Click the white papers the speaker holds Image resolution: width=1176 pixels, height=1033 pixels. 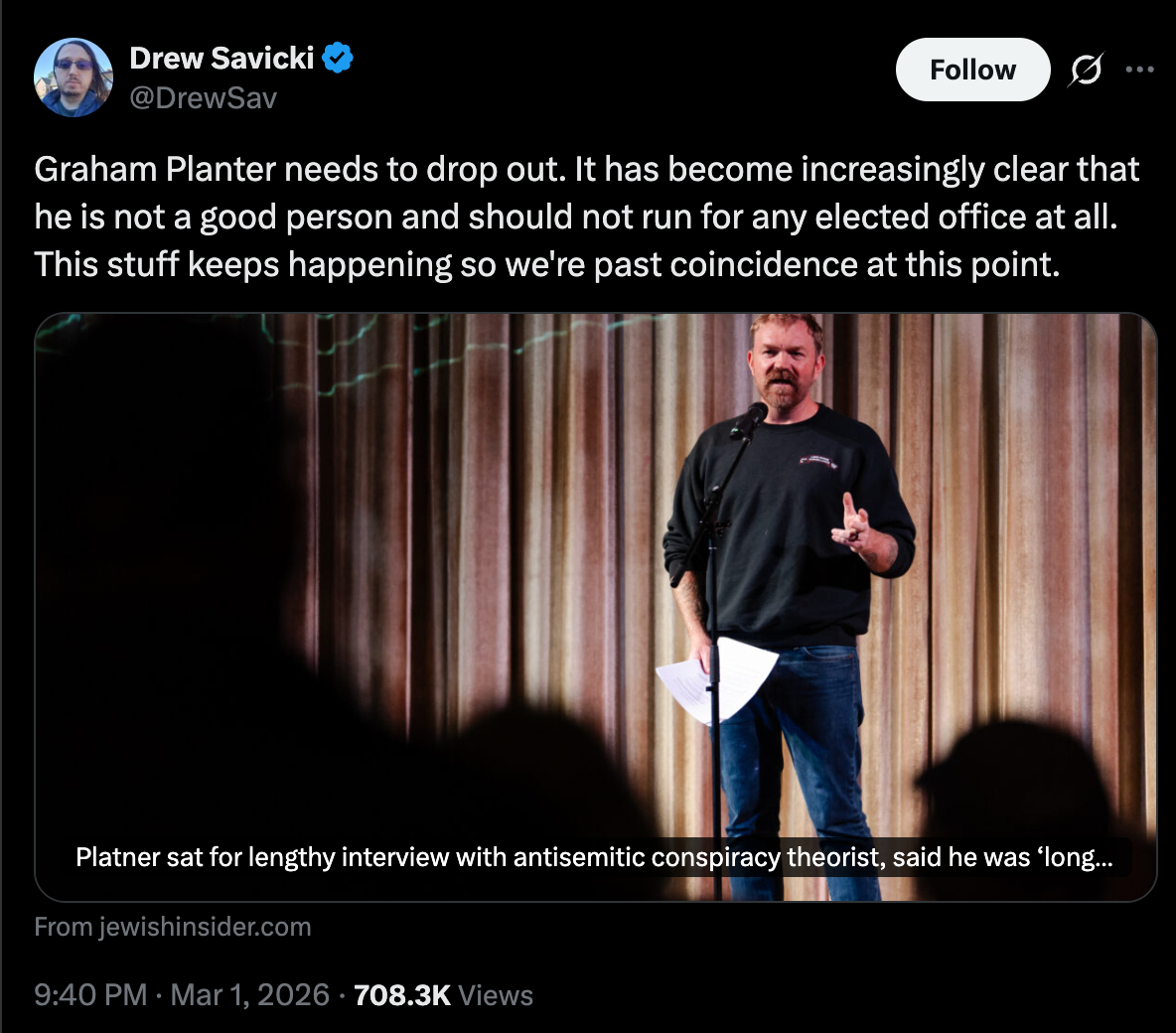[x=717, y=678]
